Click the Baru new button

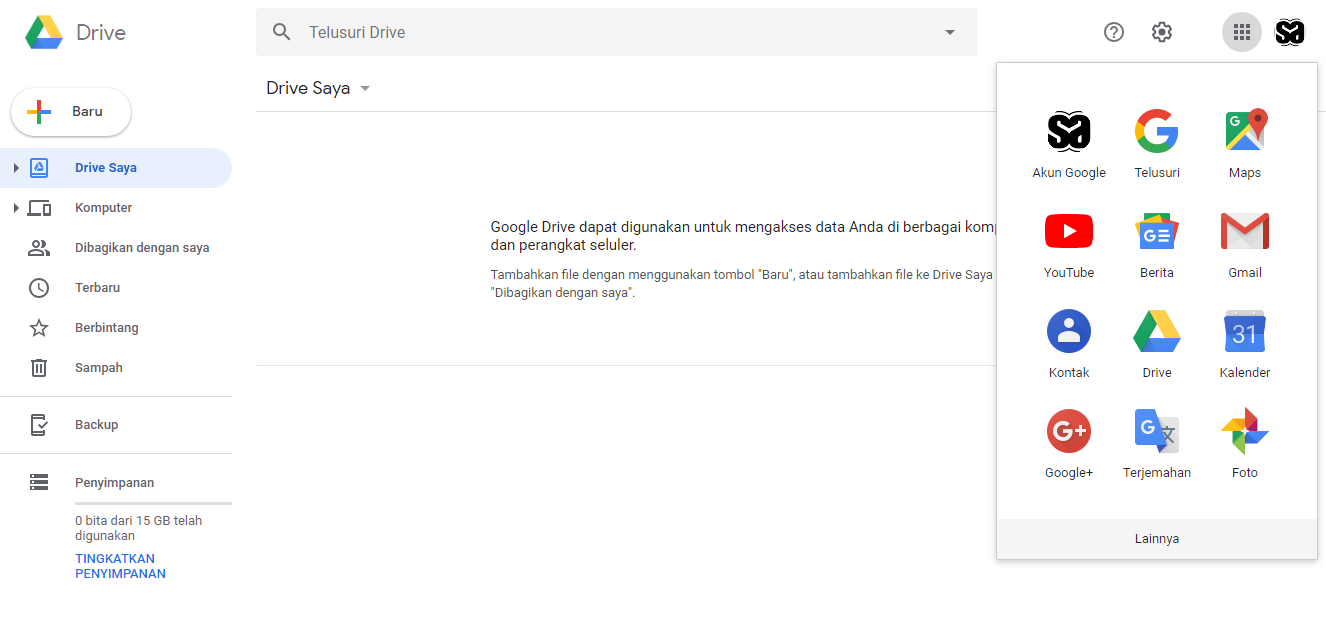tap(71, 112)
